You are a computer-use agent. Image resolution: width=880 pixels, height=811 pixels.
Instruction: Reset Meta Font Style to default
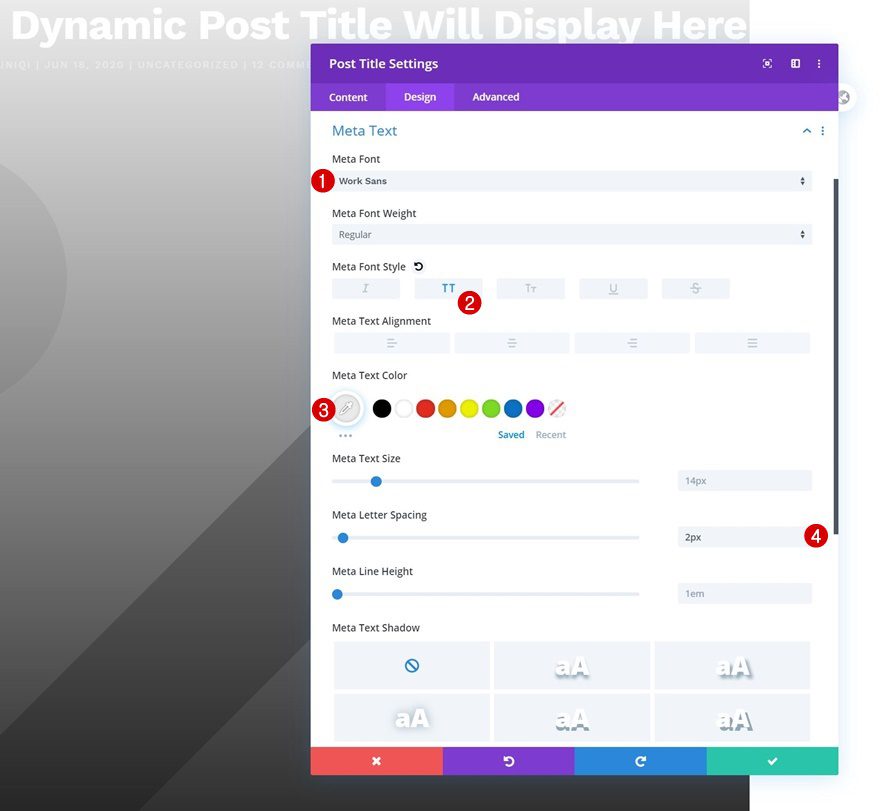[418, 266]
